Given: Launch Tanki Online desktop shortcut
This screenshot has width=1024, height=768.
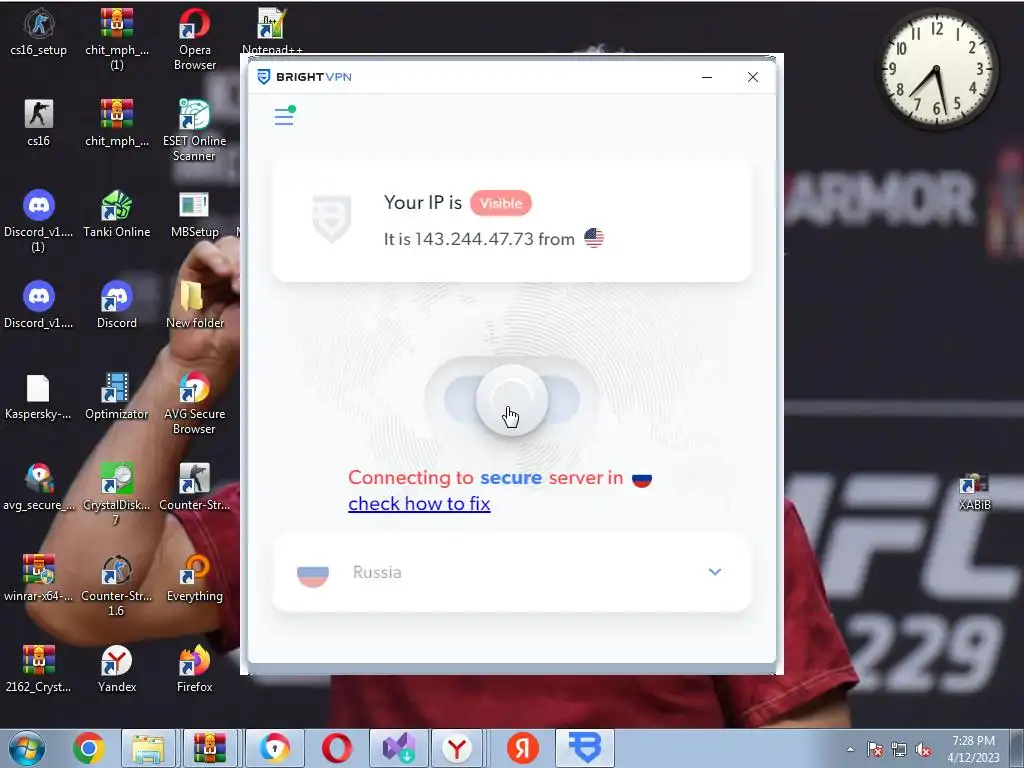Looking at the screenshot, I should point(117,214).
